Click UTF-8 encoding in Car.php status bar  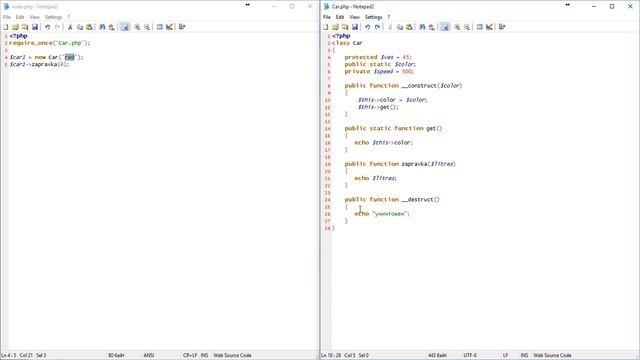470,356
